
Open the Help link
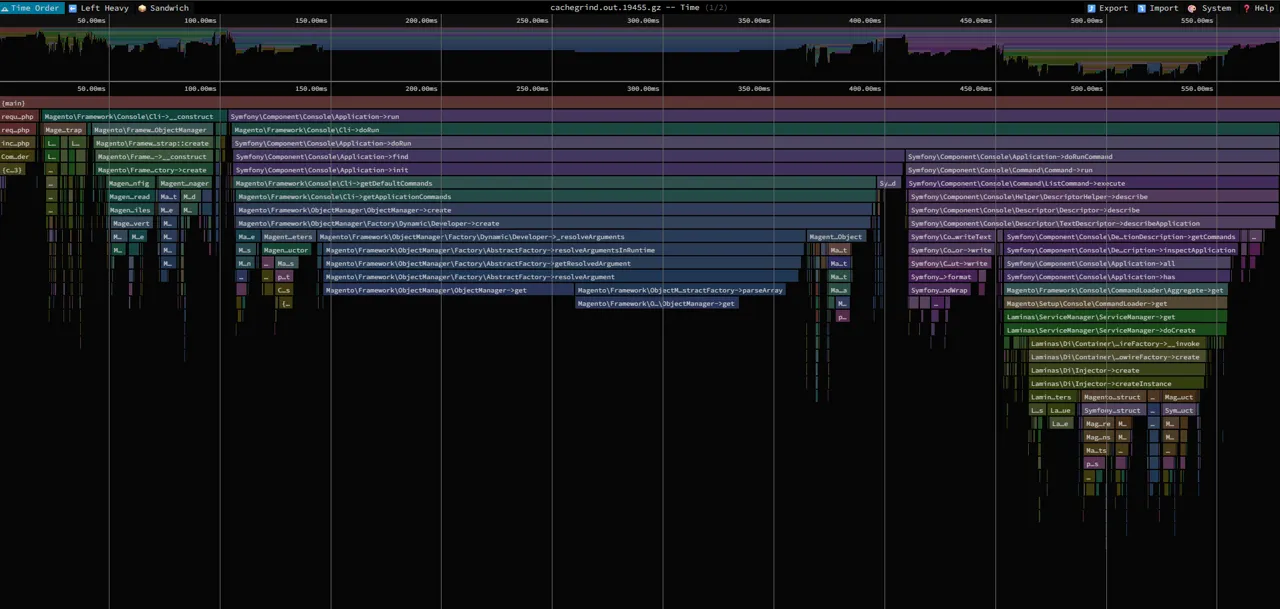1258,8
